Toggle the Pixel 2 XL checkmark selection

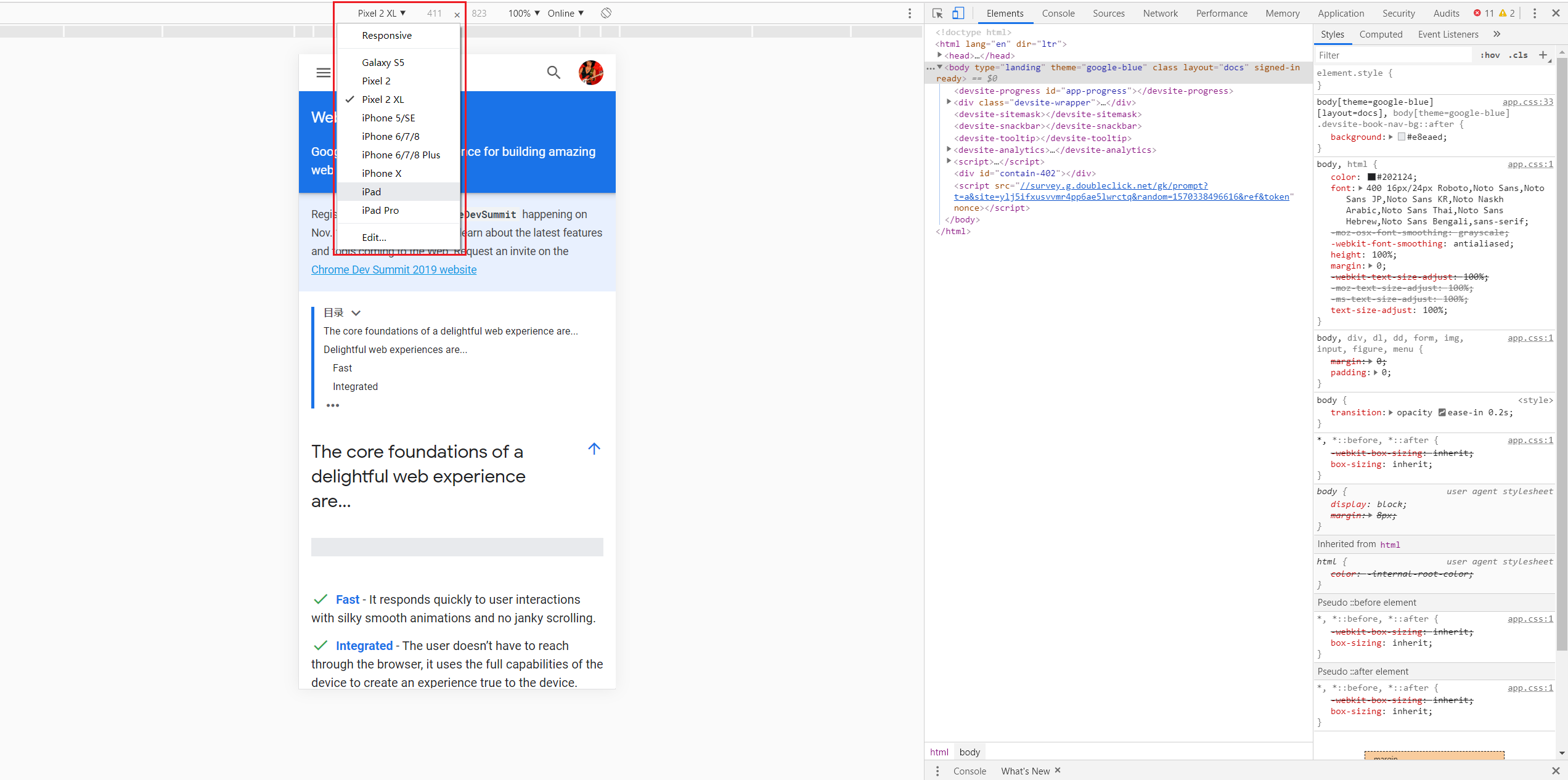click(x=383, y=99)
